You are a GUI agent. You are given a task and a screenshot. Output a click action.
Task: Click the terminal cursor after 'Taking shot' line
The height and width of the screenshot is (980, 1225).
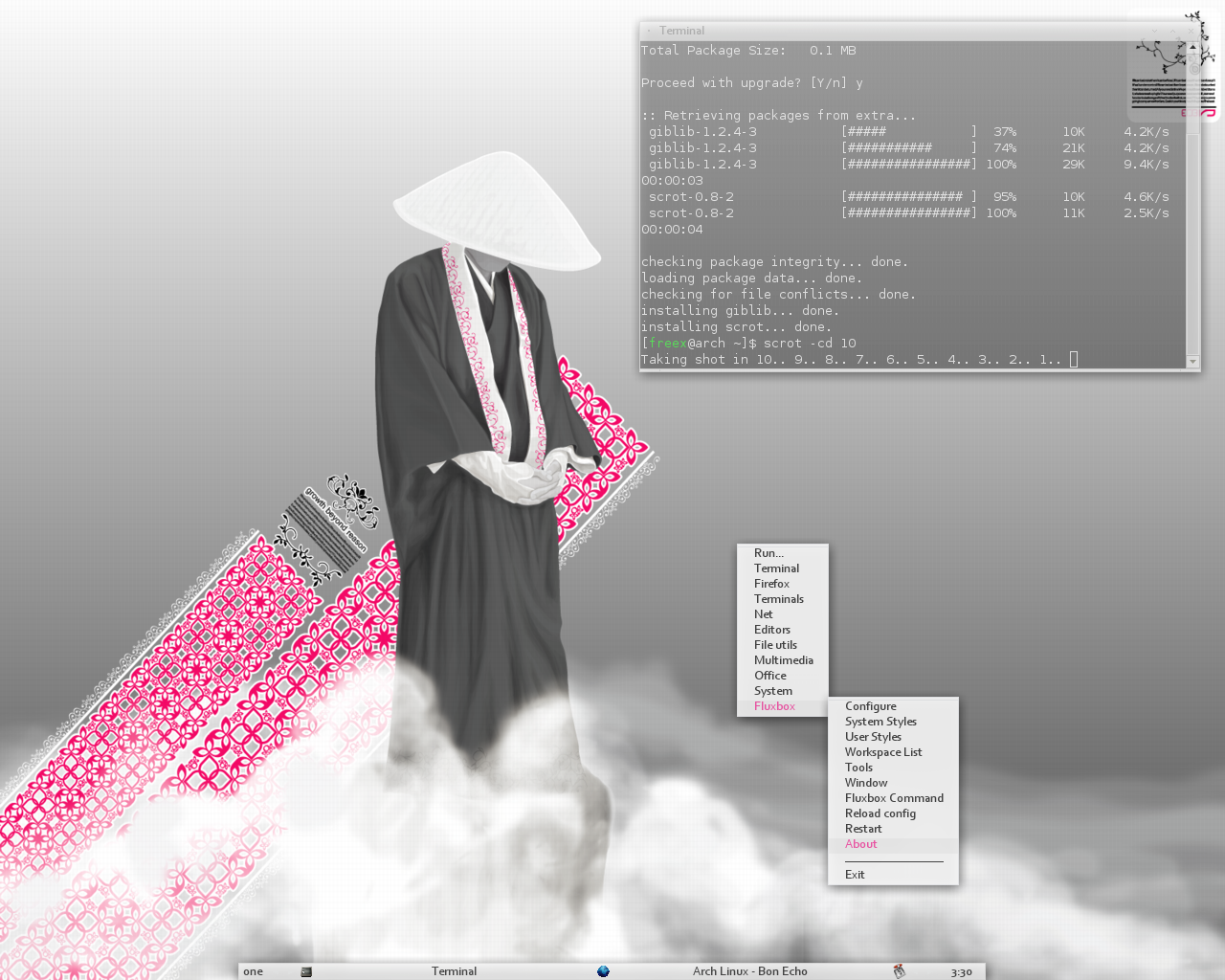pos(1074,360)
